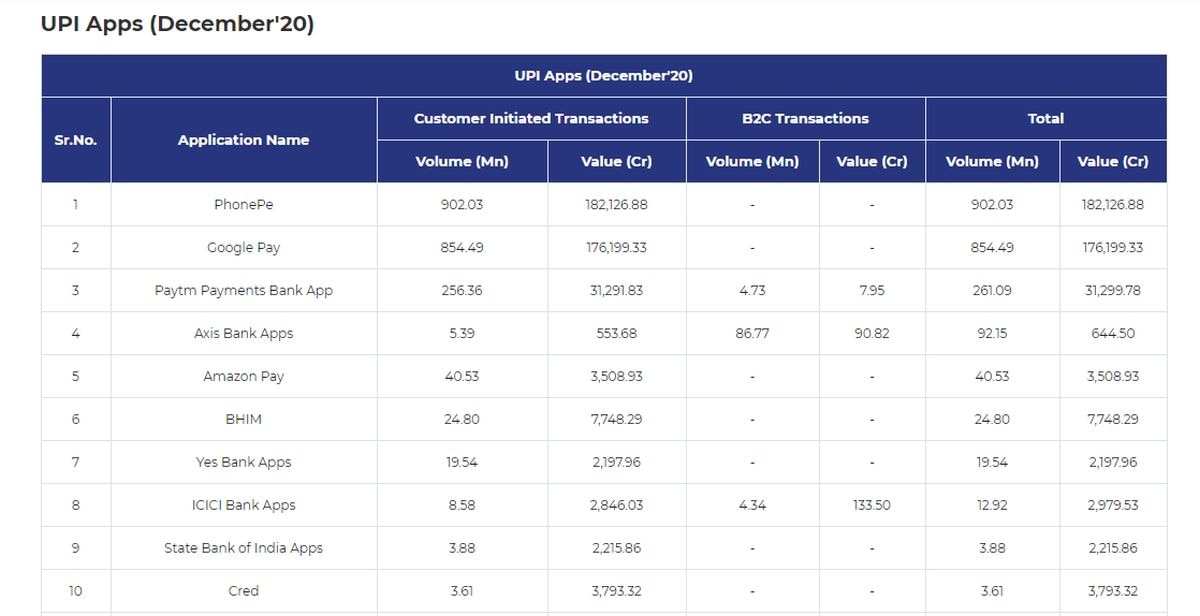
Task: Select the BHIM application cell
Action: click(x=243, y=419)
